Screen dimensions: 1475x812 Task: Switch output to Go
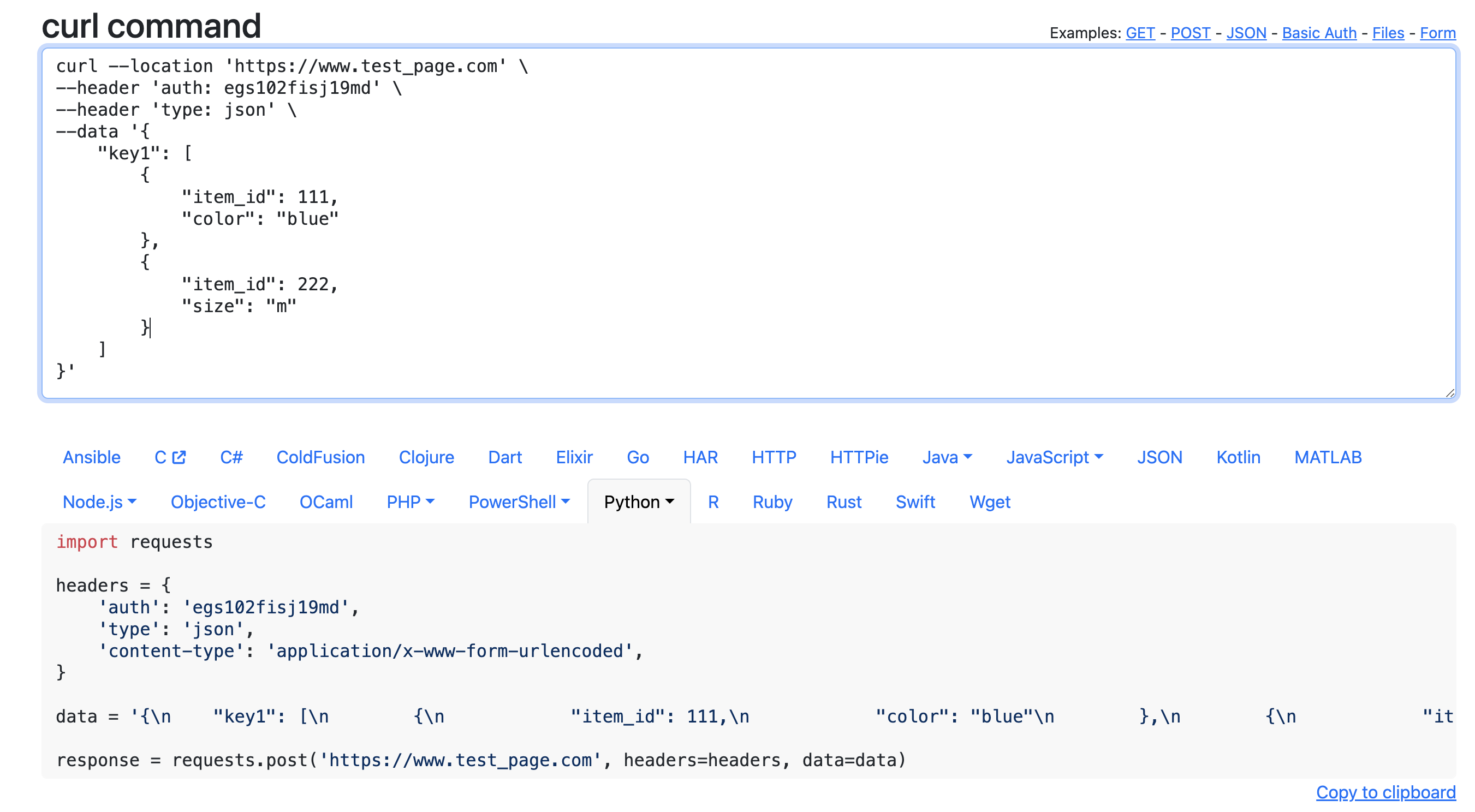637,457
